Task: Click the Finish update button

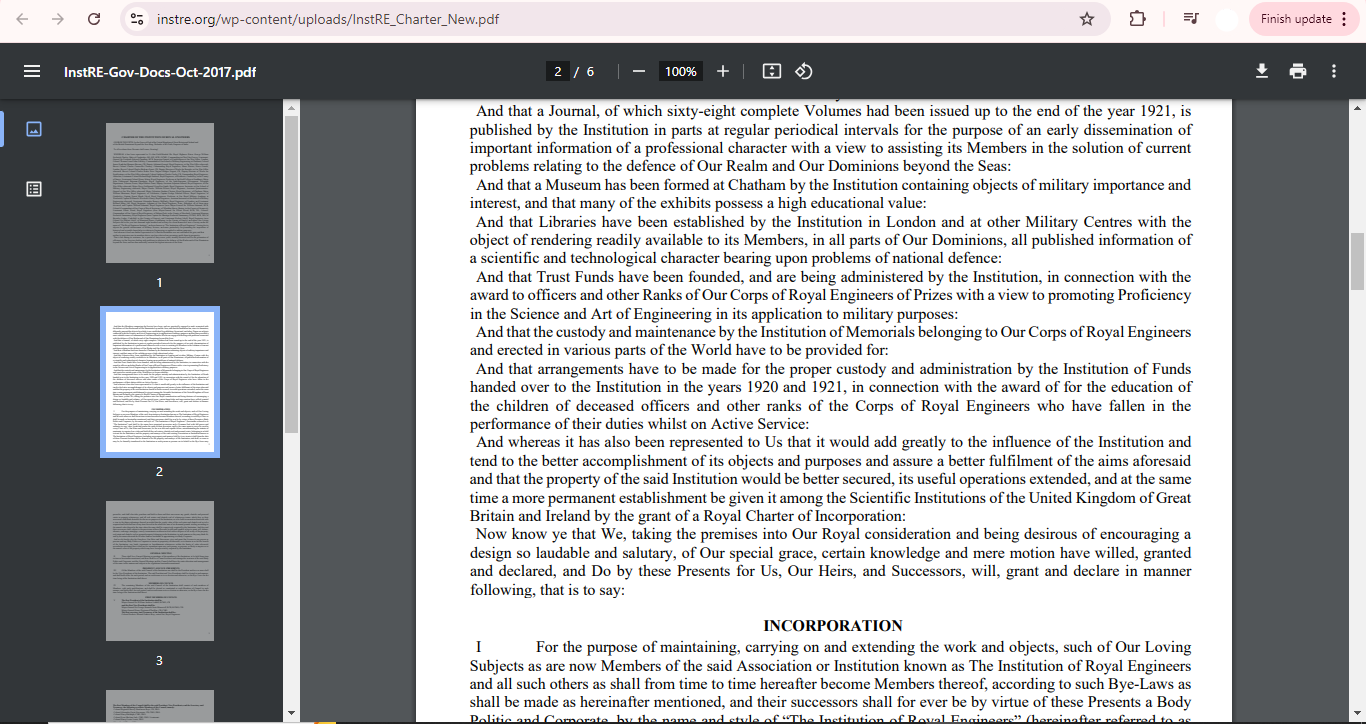Action: click(1303, 19)
